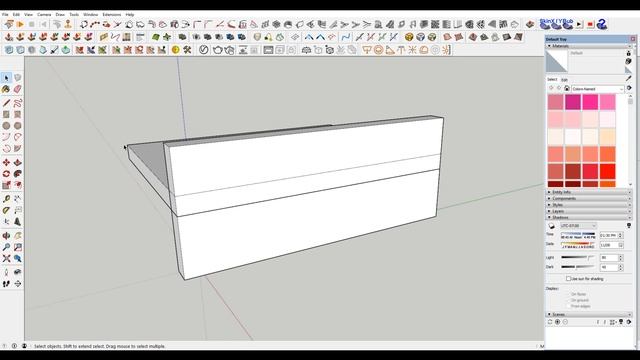Activate the Move tool
The width and height of the screenshot is (640, 360).
coord(6,162)
